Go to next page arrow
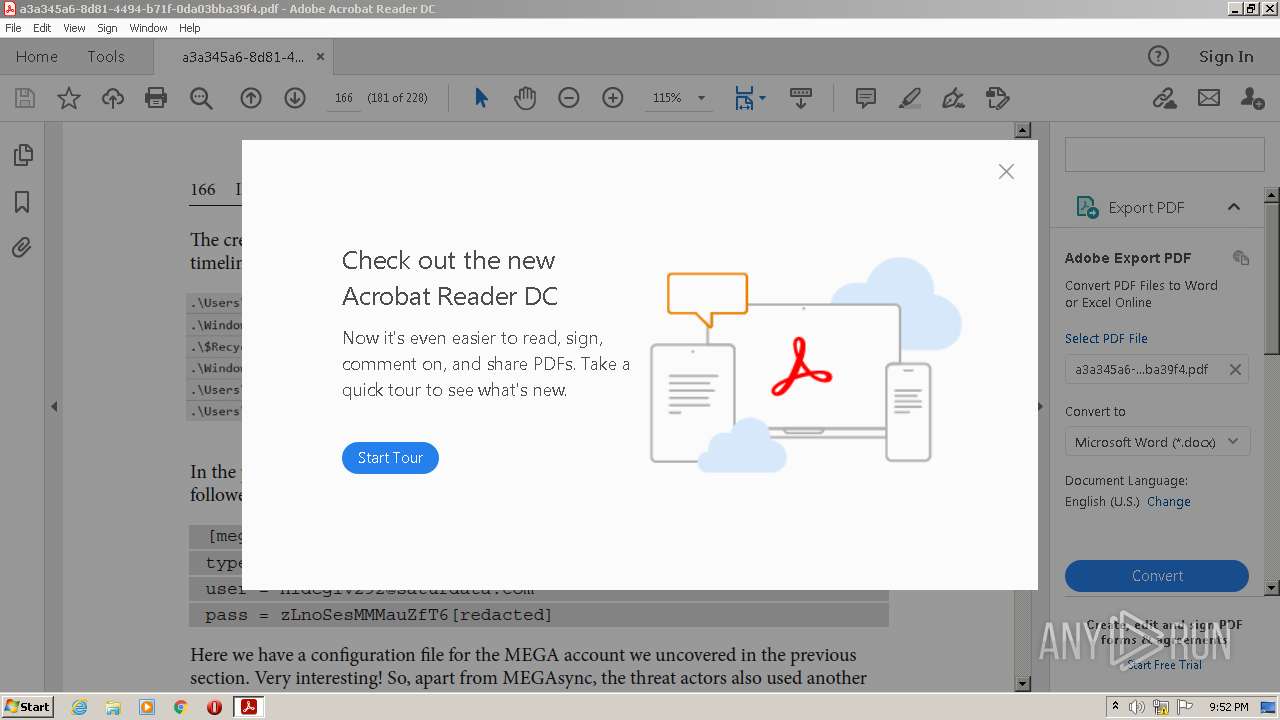This screenshot has height=720, width=1280. coord(295,98)
